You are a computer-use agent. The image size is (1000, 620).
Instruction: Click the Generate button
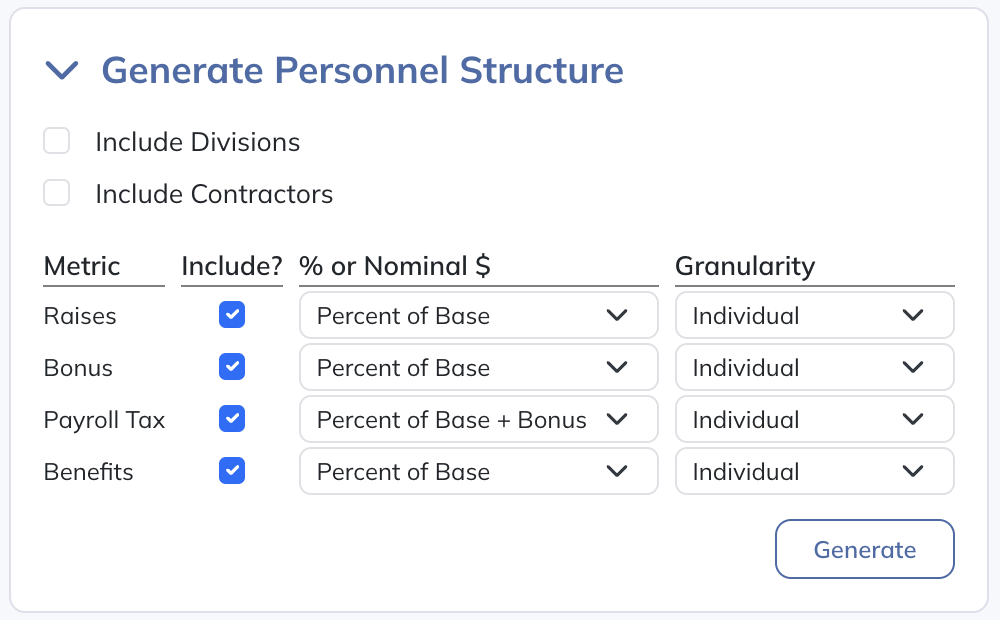tap(864, 549)
